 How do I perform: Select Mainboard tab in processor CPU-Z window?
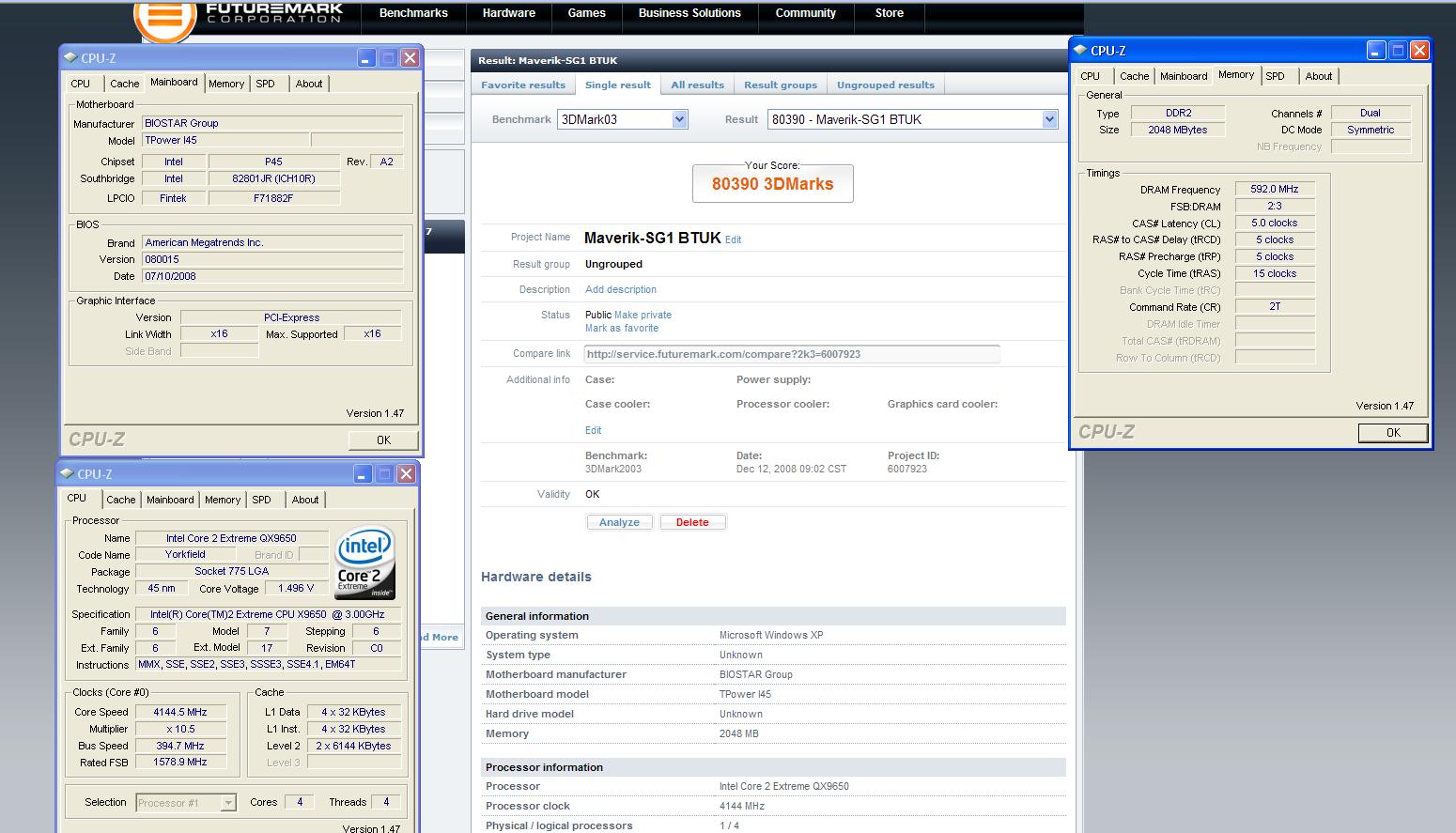[x=170, y=500]
